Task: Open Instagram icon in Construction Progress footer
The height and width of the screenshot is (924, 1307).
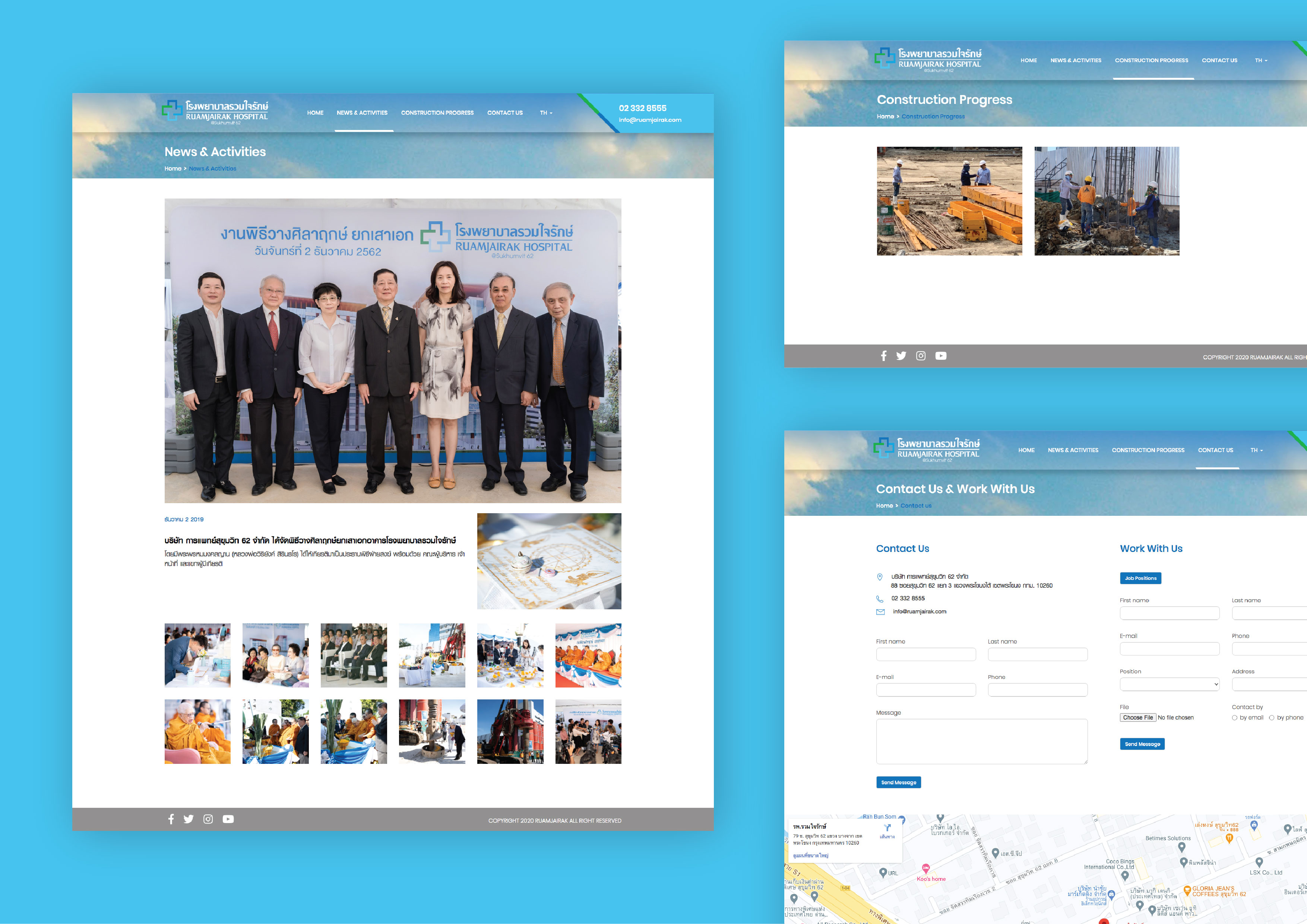Action: [x=921, y=356]
